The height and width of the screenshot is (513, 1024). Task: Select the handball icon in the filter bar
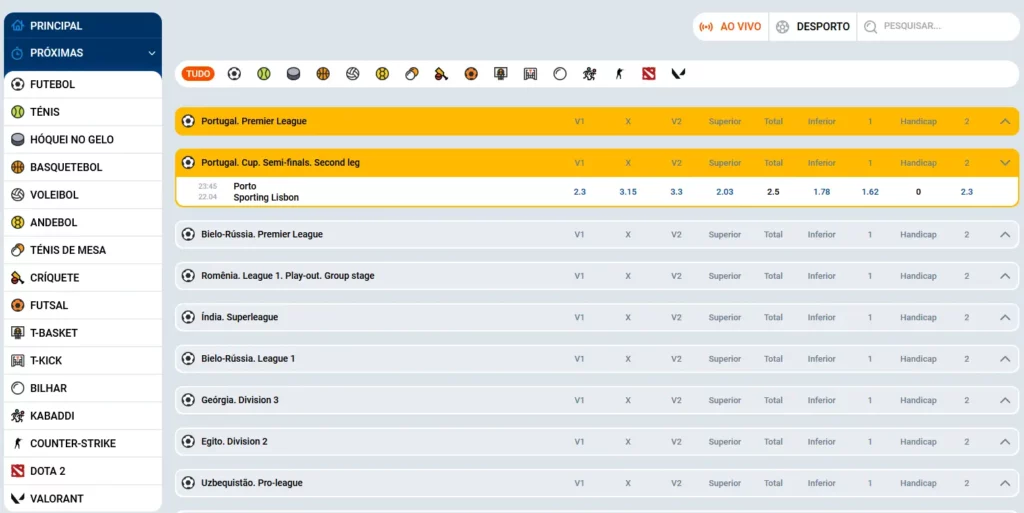(382, 74)
